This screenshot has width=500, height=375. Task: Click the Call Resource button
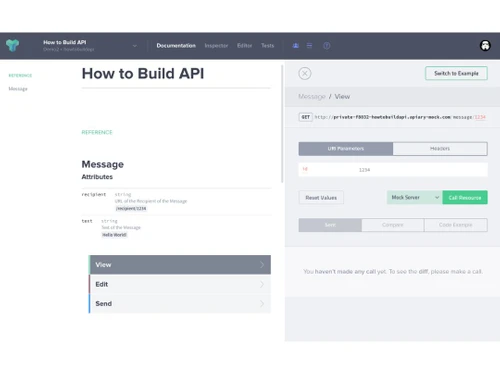[x=465, y=197]
